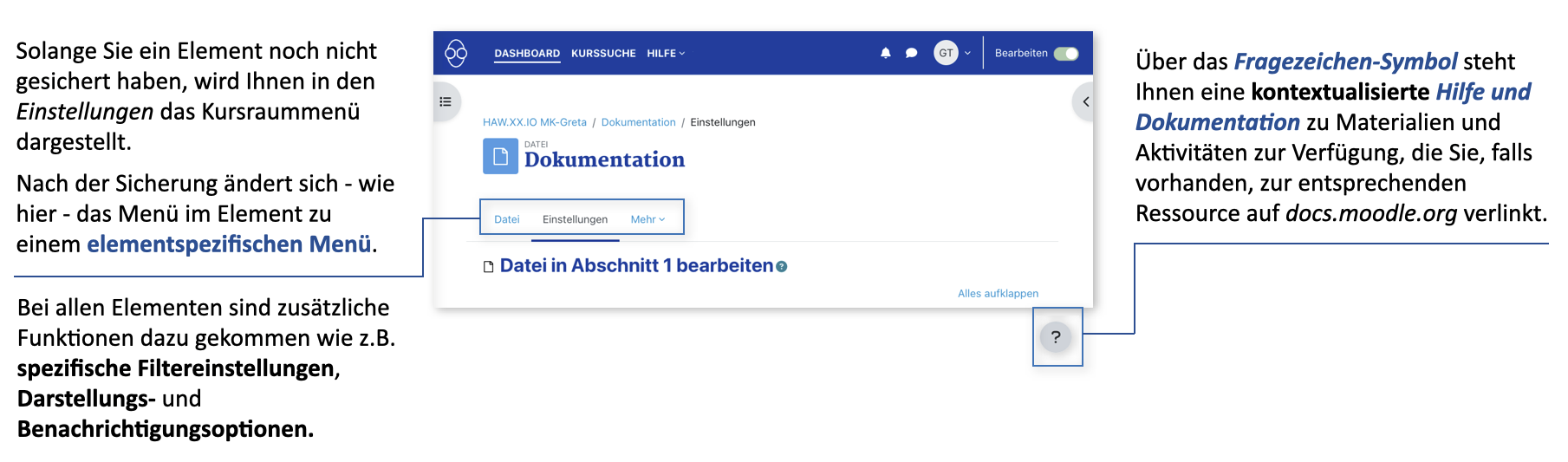Click the help icon beside section heading
1568x462 pixels.
782,267
